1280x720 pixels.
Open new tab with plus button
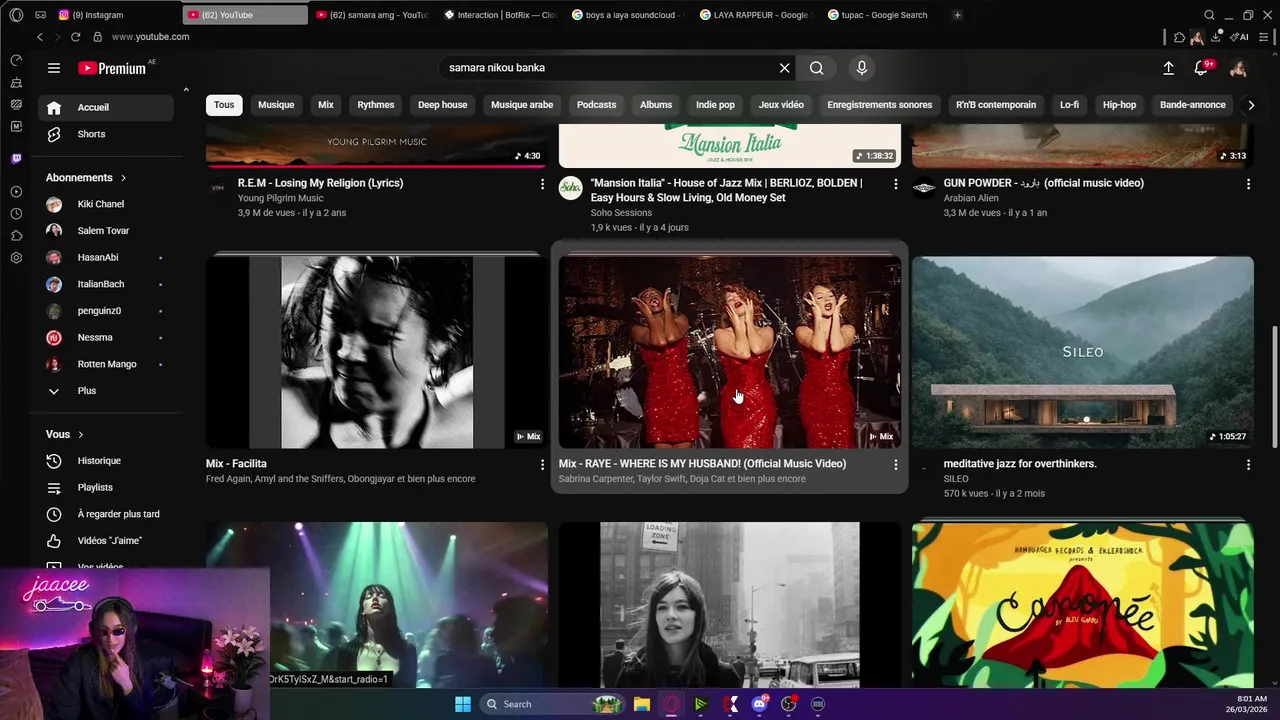pos(957,15)
